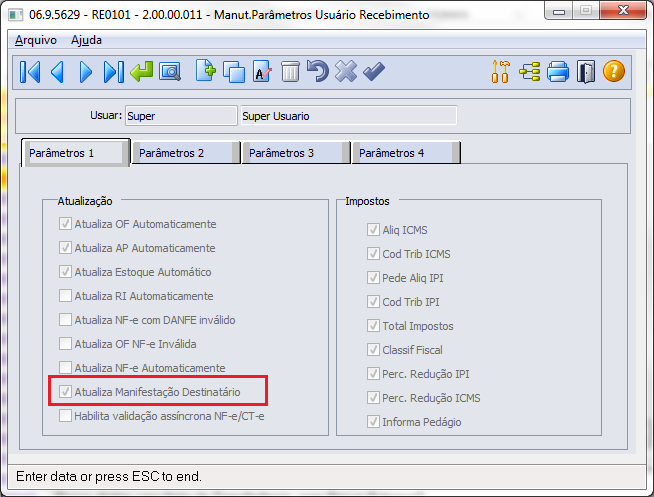Undo changes with curved arrow icon

[318, 71]
